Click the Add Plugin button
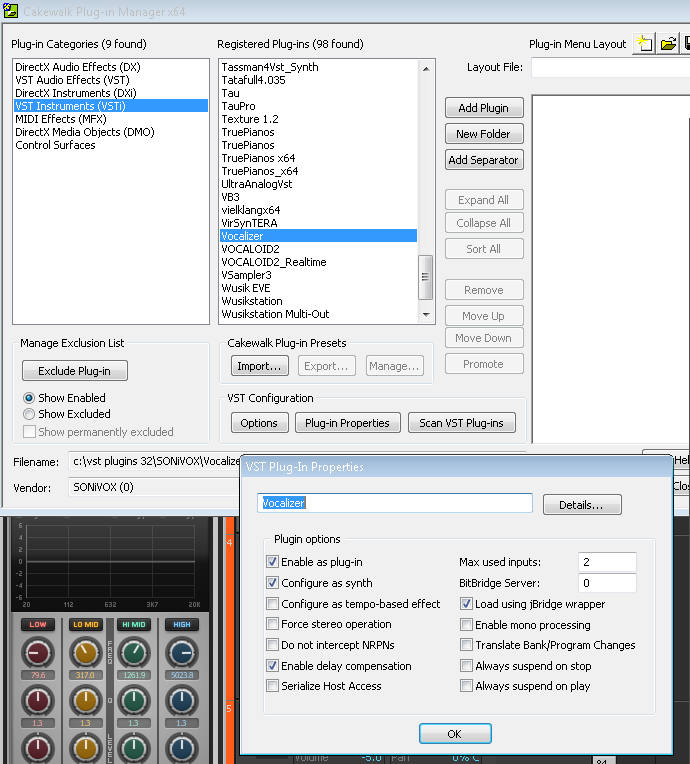 484,108
